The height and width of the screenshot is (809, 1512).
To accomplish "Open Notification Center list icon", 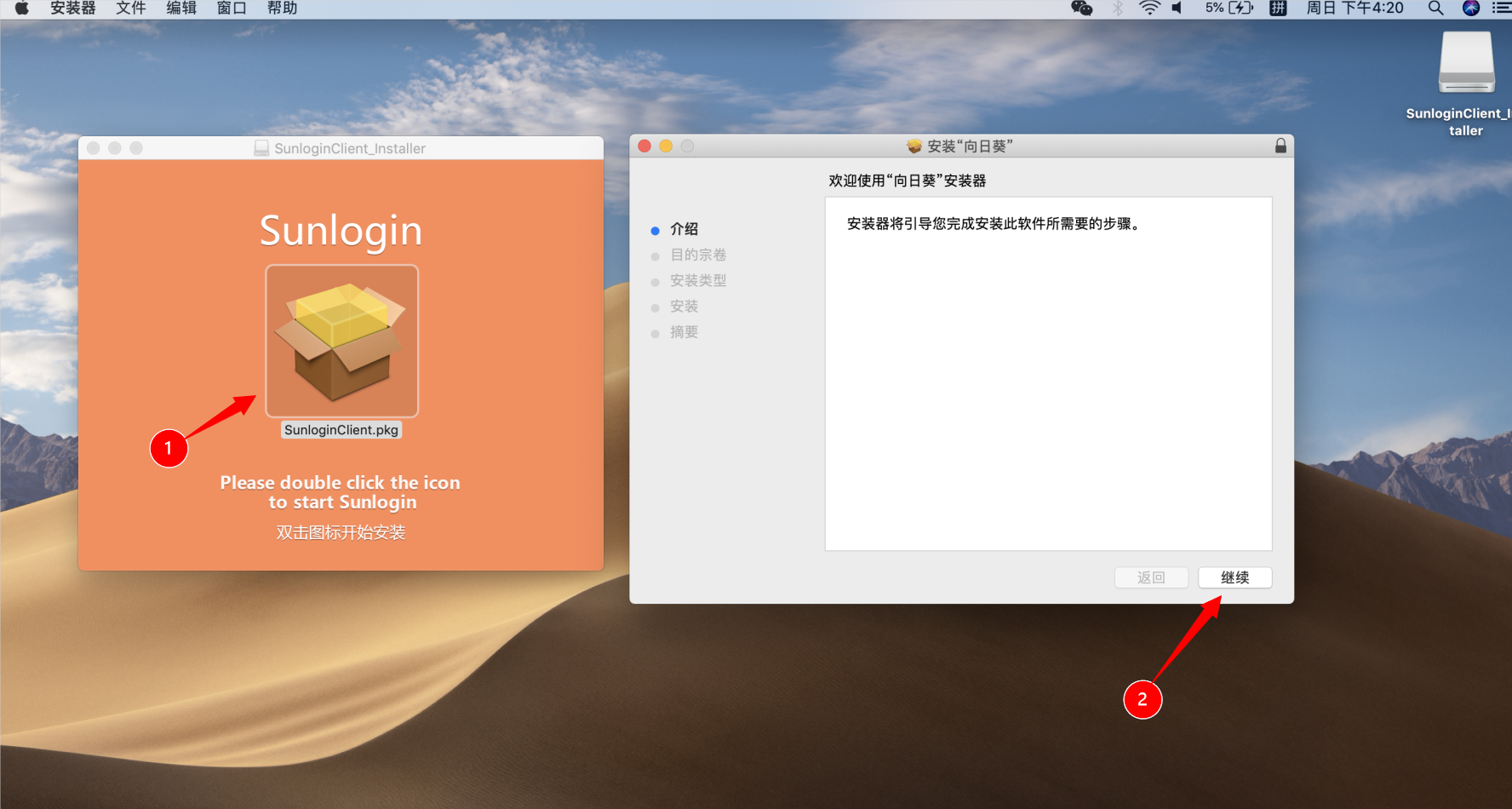I will [1502, 8].
